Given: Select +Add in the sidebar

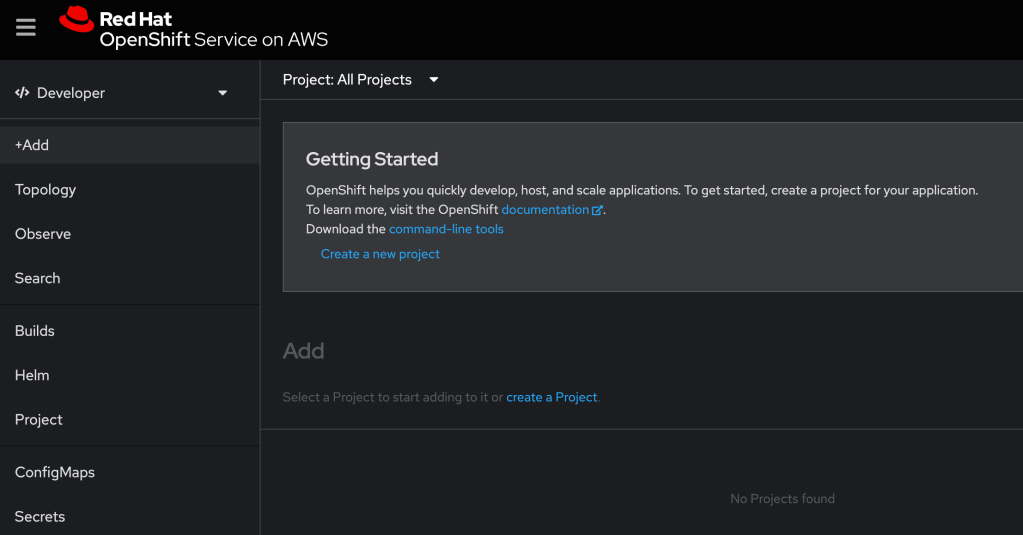Looking at the screenshot, I should coord(32,145).
